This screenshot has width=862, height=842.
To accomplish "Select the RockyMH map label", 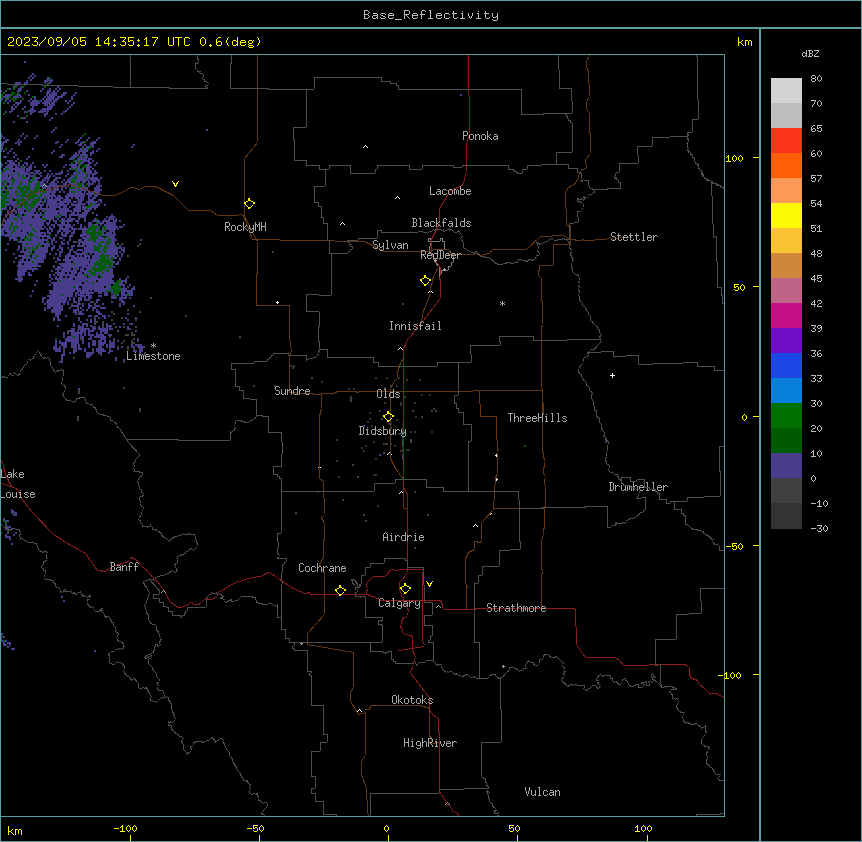I will 245,227.
